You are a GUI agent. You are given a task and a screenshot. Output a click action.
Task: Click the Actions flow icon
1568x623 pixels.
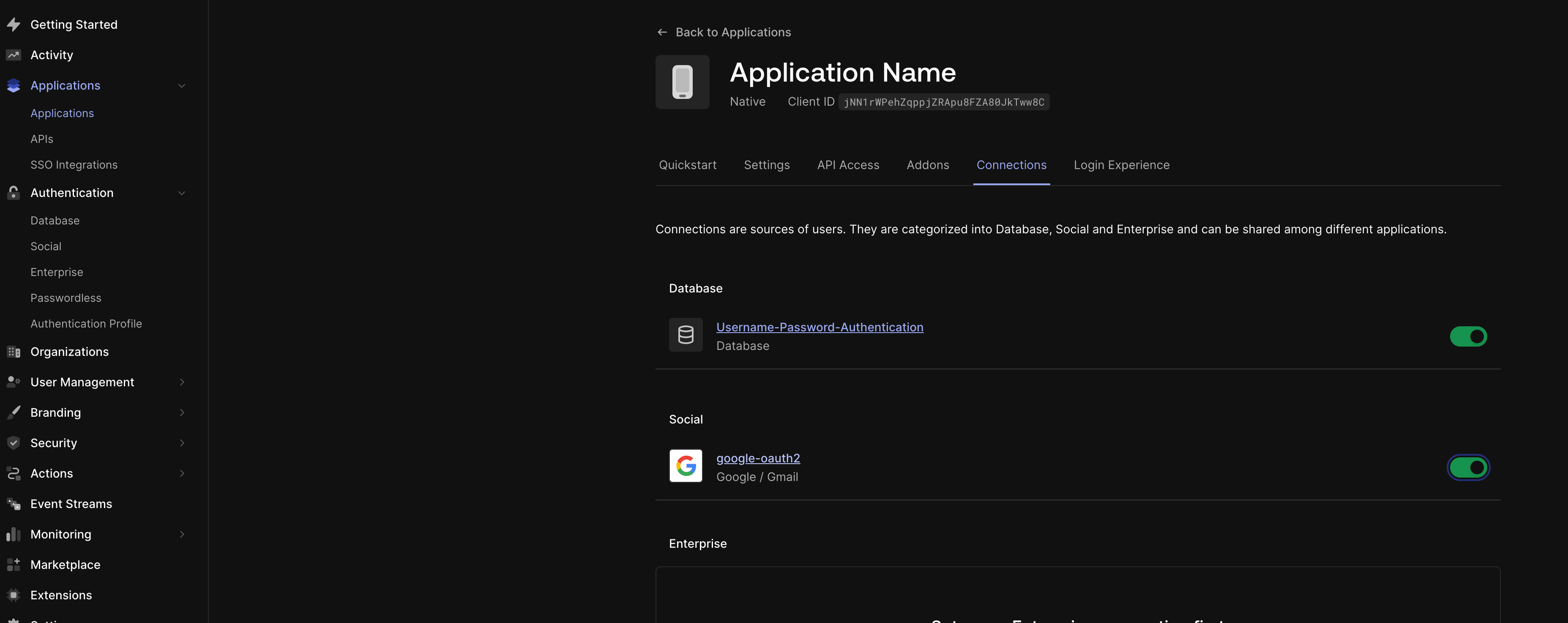click(x=14, y=473)
